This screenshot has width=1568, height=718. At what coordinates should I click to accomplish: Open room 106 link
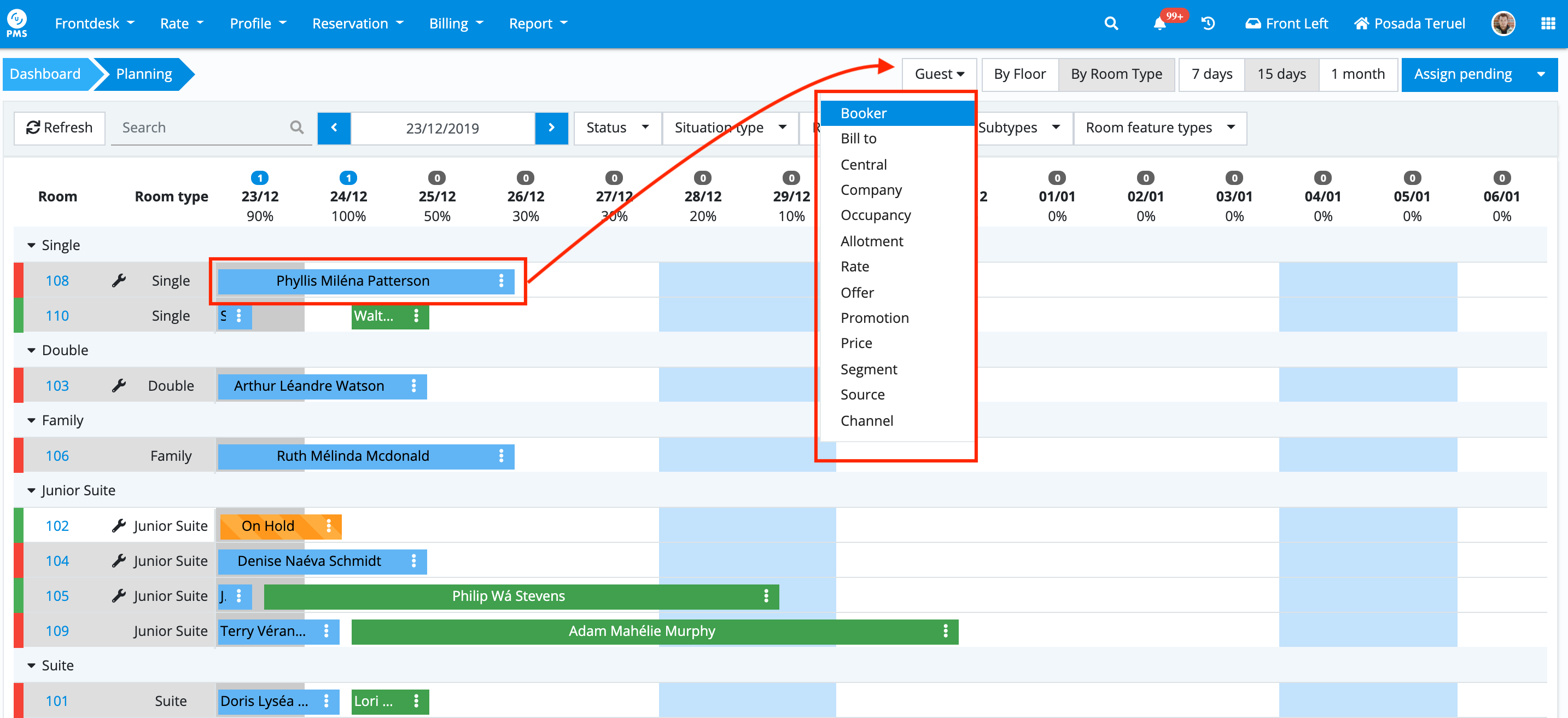click(x=57, y=455)
